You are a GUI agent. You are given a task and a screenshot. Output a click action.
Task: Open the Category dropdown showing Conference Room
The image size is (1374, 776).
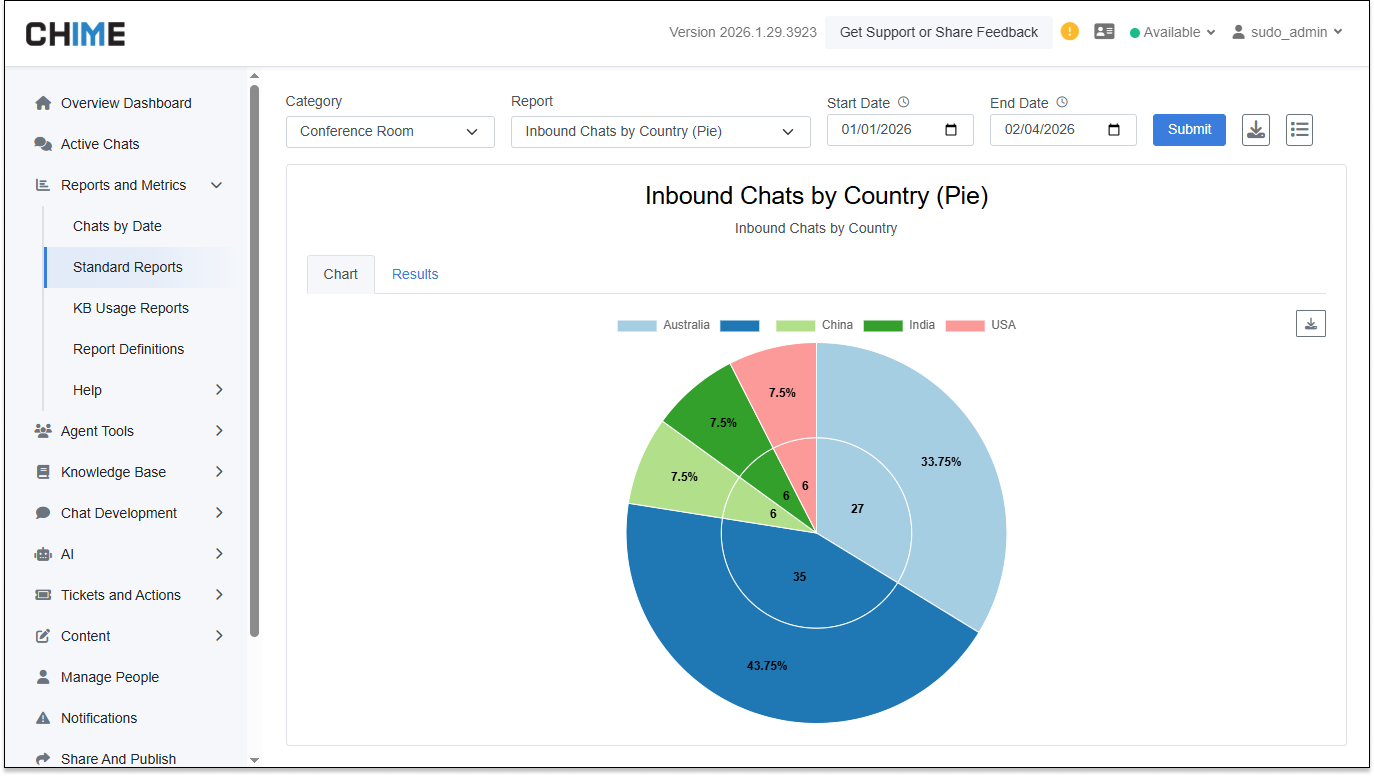pos(390,132)
